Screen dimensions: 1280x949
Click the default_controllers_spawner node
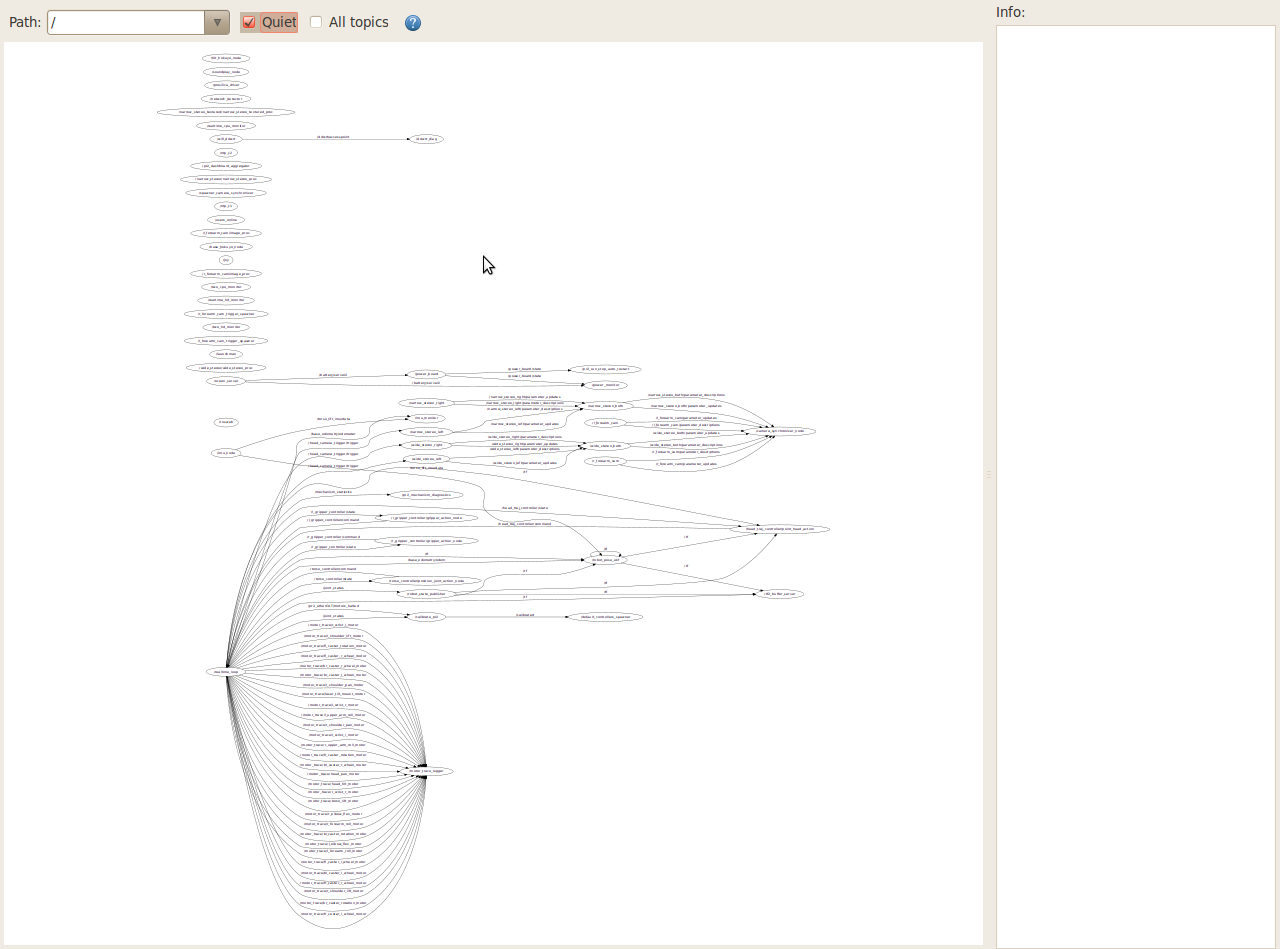[x=604, y=617]
